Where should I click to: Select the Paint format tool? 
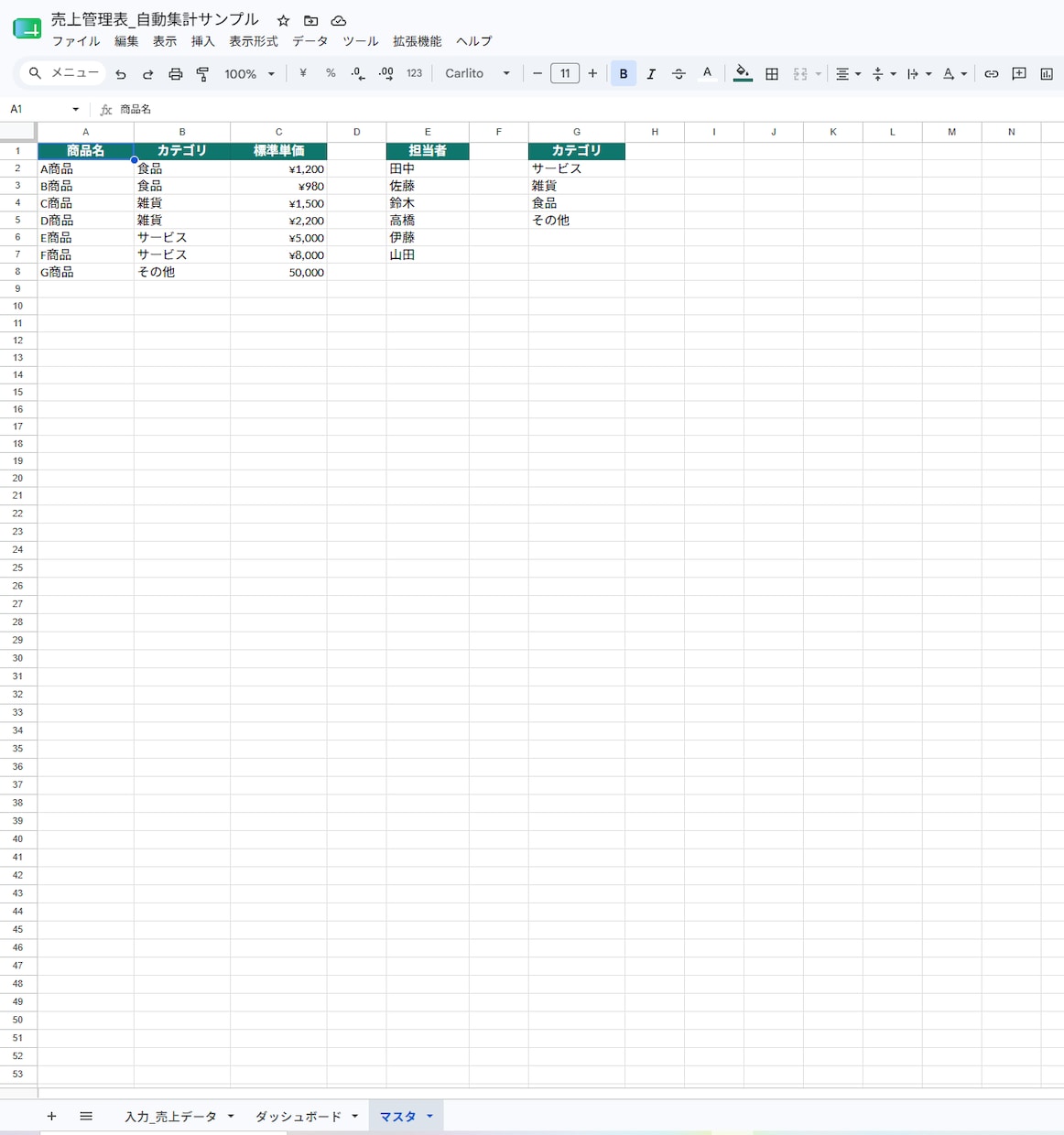202,74
